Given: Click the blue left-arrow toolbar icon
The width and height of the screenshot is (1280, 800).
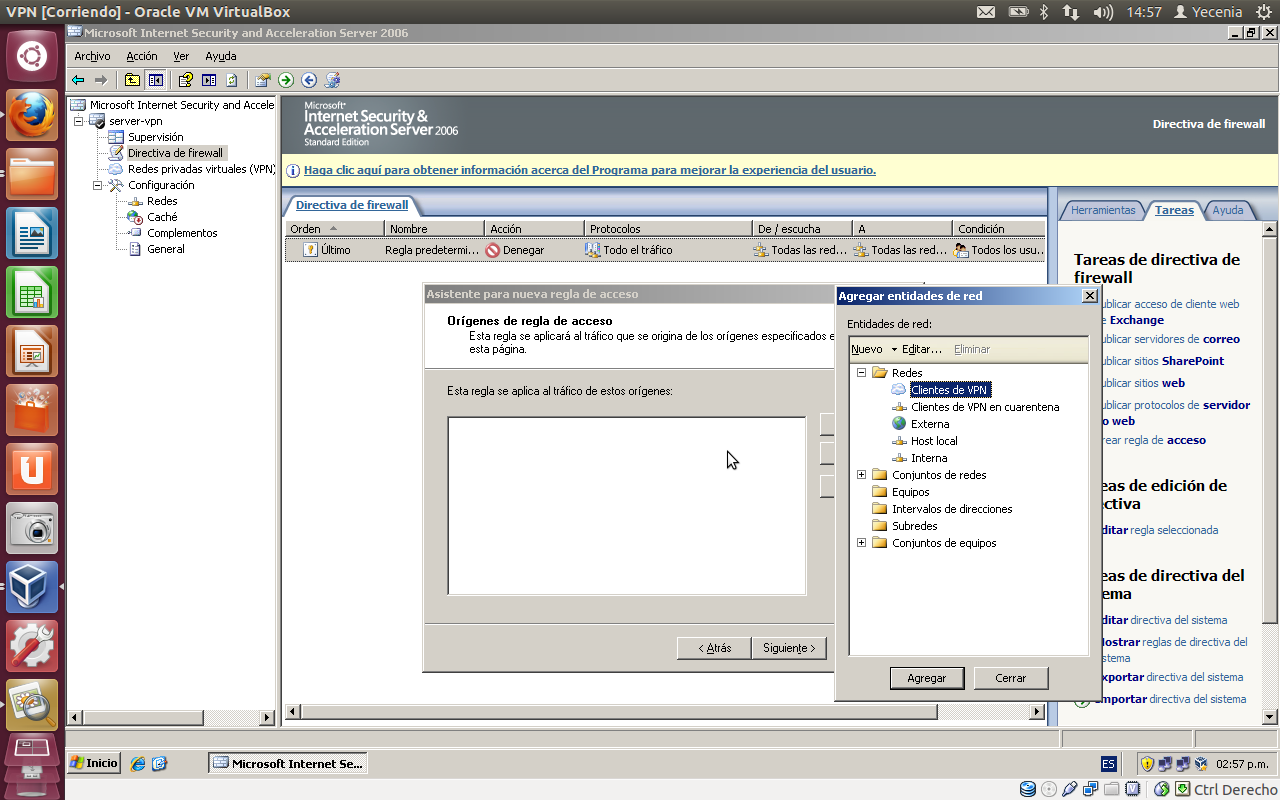Looking at the screenshot, I should (x=309, y=80).
